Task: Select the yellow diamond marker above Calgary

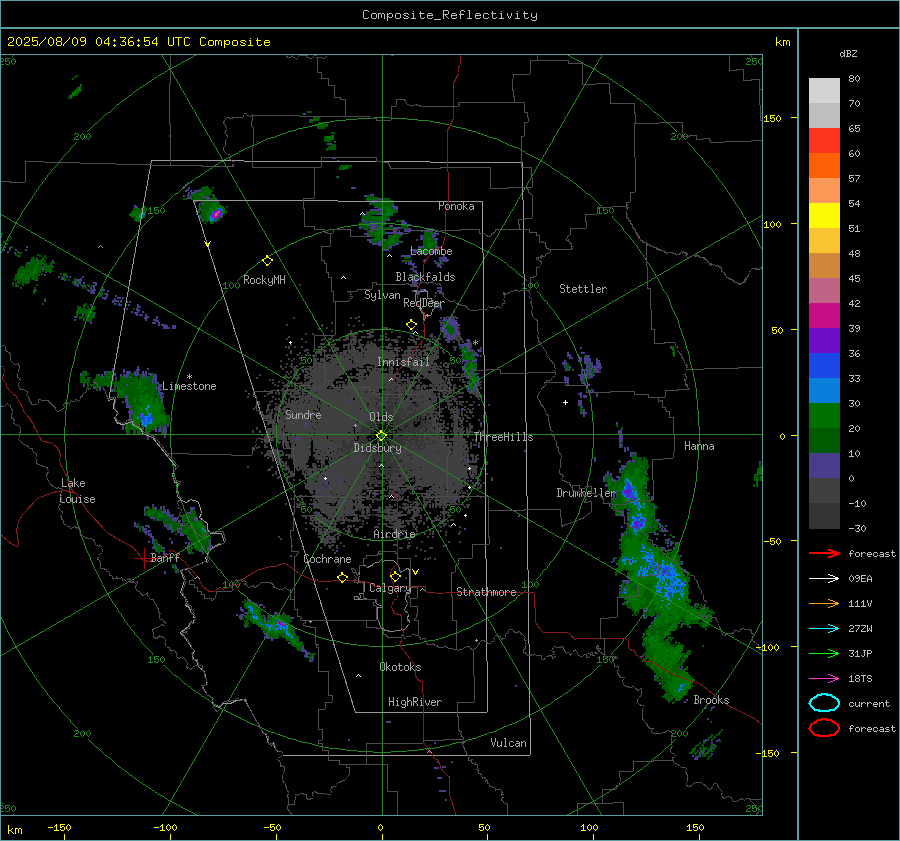Action: coord(395,576)
